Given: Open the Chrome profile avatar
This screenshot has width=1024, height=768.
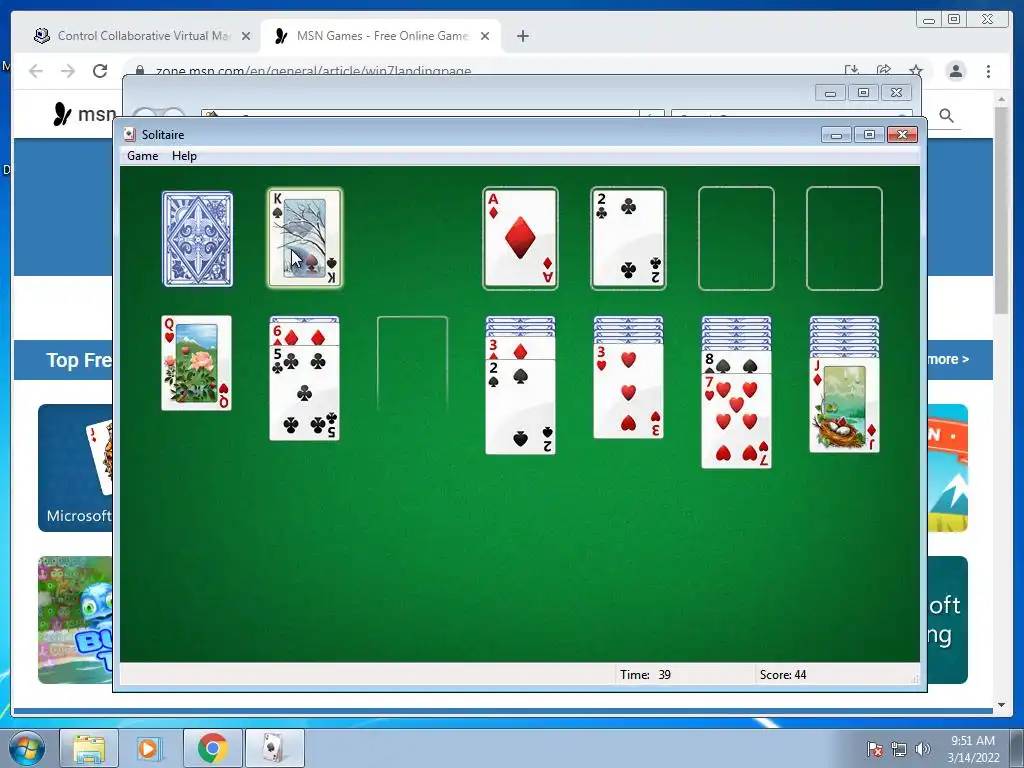Looking at the screenshot, I should click(956, 71).
